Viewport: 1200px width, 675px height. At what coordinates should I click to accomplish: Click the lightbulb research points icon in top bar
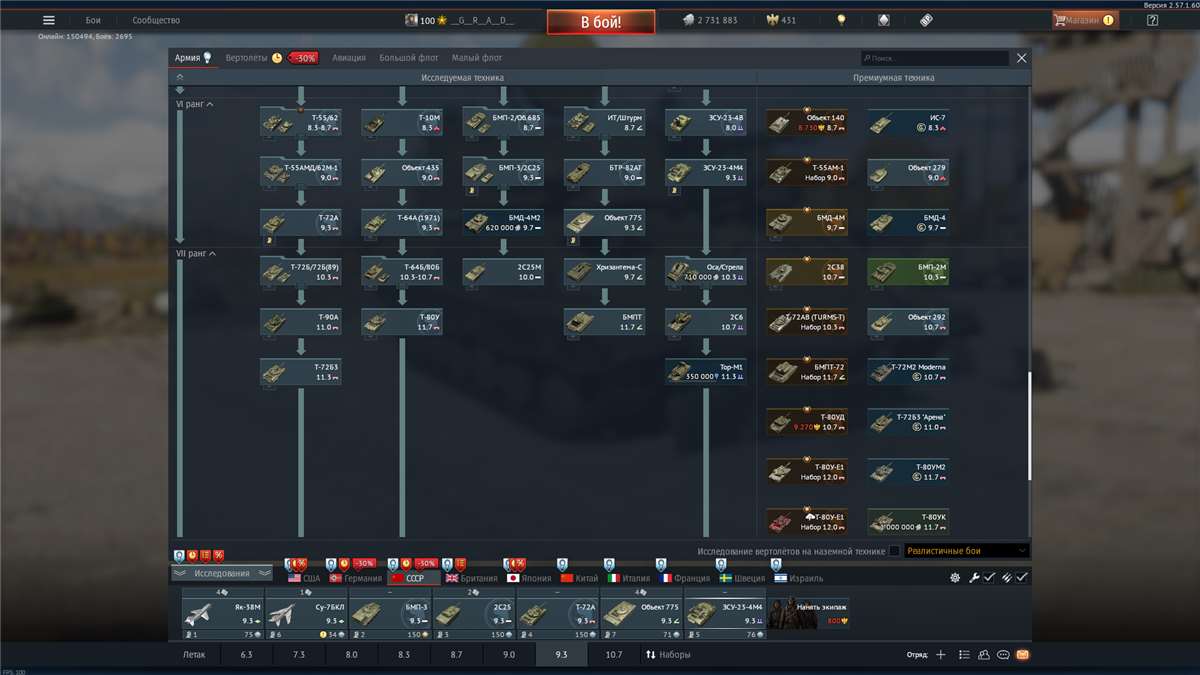841,20
